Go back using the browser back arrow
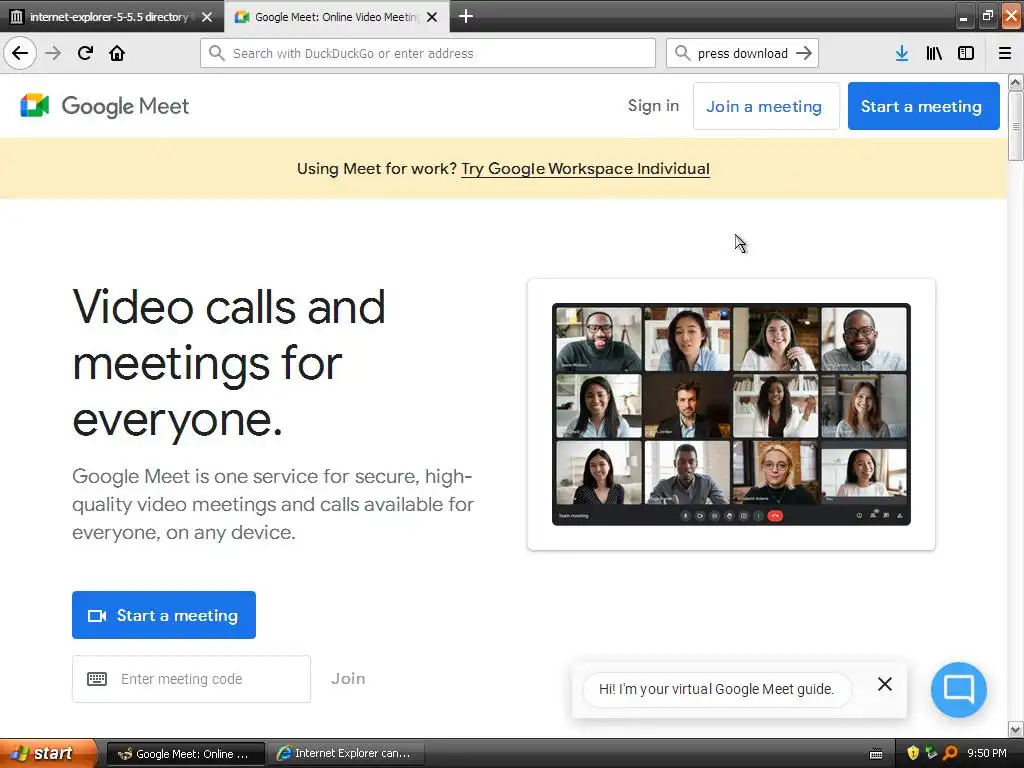Viewport: 1024px width, 768px height. (20, 53)
